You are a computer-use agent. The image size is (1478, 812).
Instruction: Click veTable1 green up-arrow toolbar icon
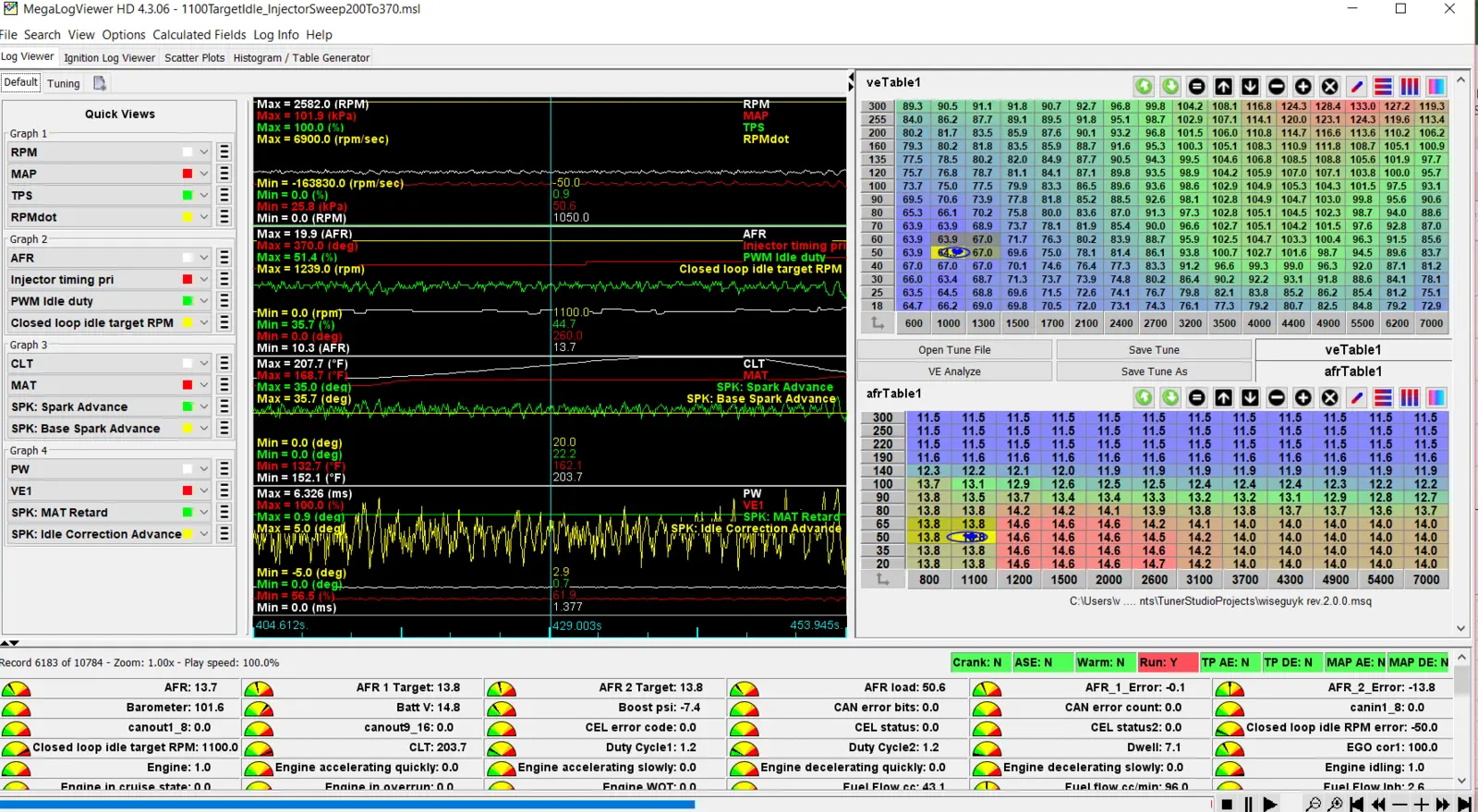tap(1144, 86)
